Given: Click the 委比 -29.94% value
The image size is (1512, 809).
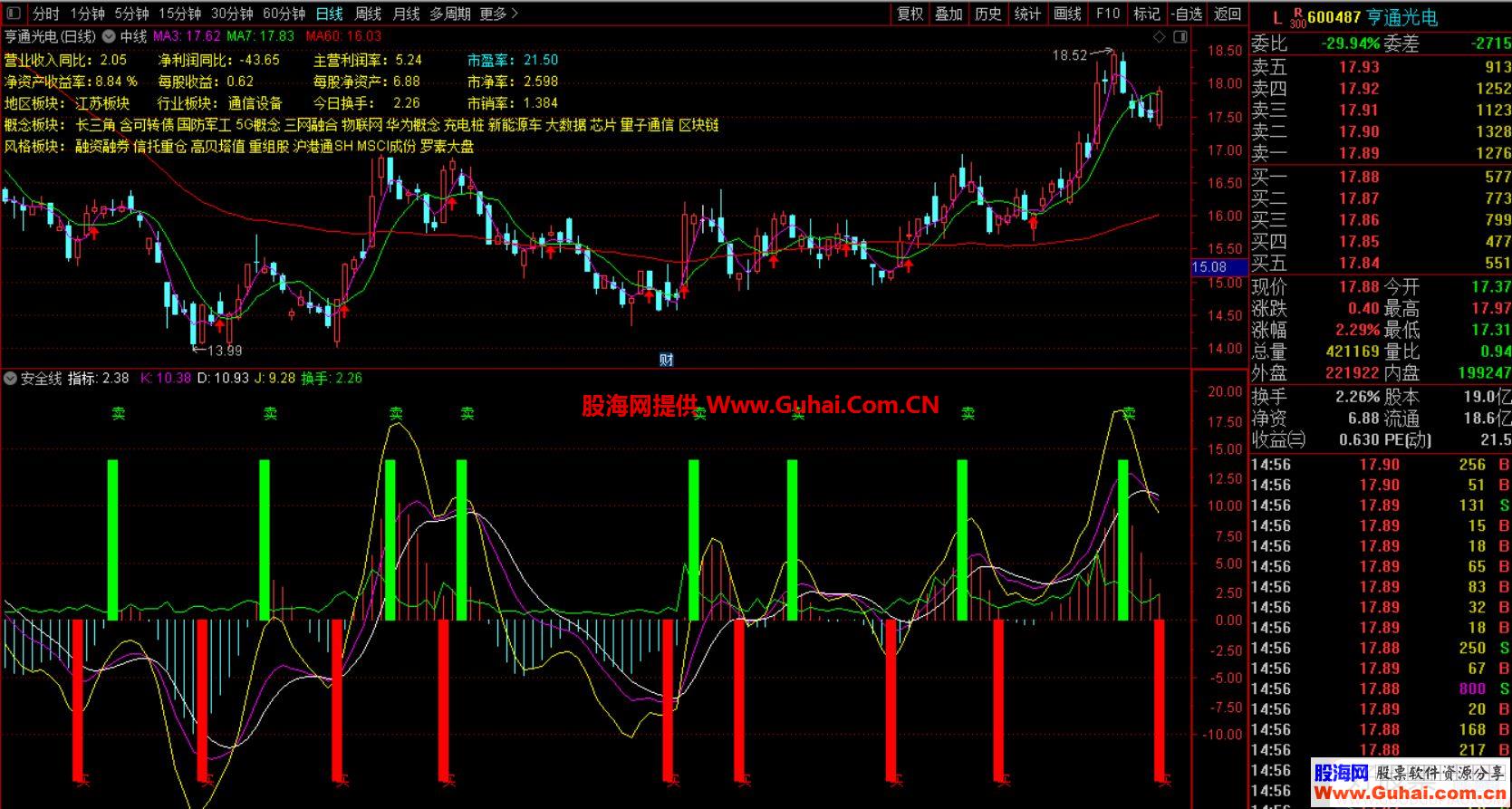Looking at the screenshot, I should pos(1350,43).
